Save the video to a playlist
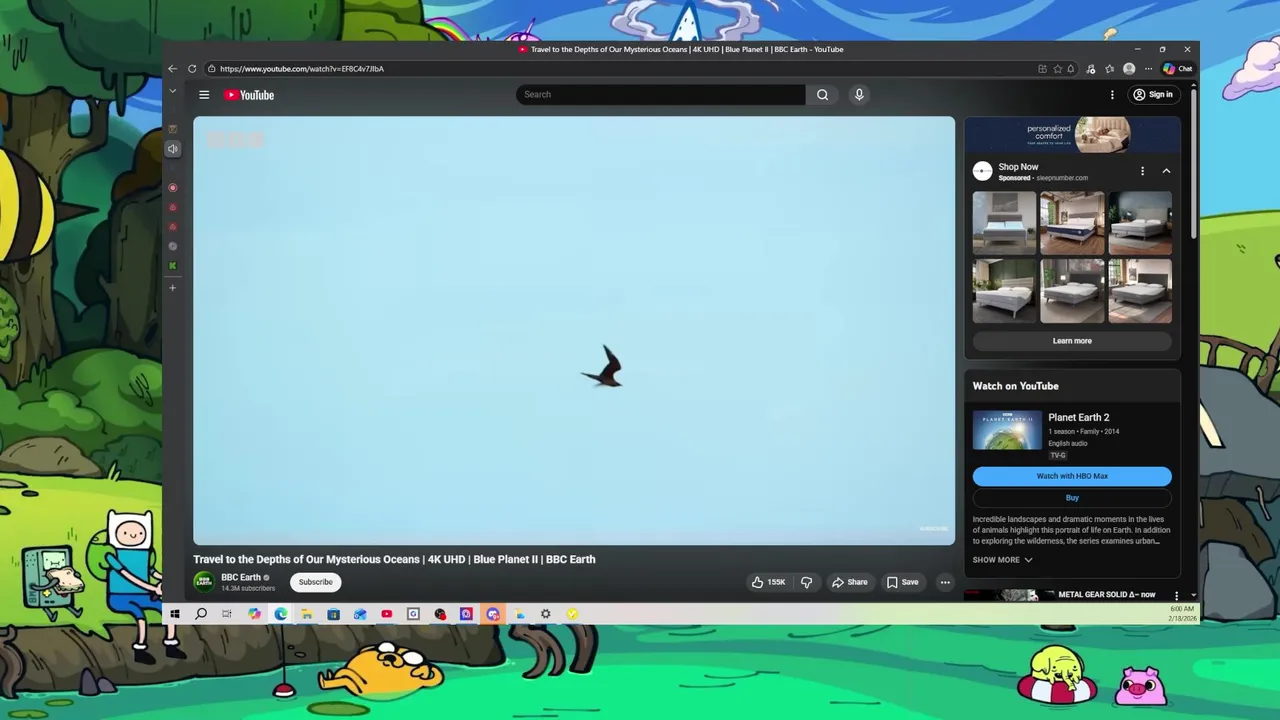Viewport: 1280px width, 720px height. (902, 582)
